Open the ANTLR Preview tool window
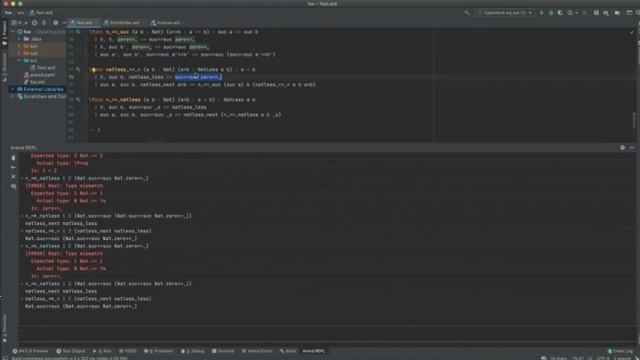 pos(30,351)
